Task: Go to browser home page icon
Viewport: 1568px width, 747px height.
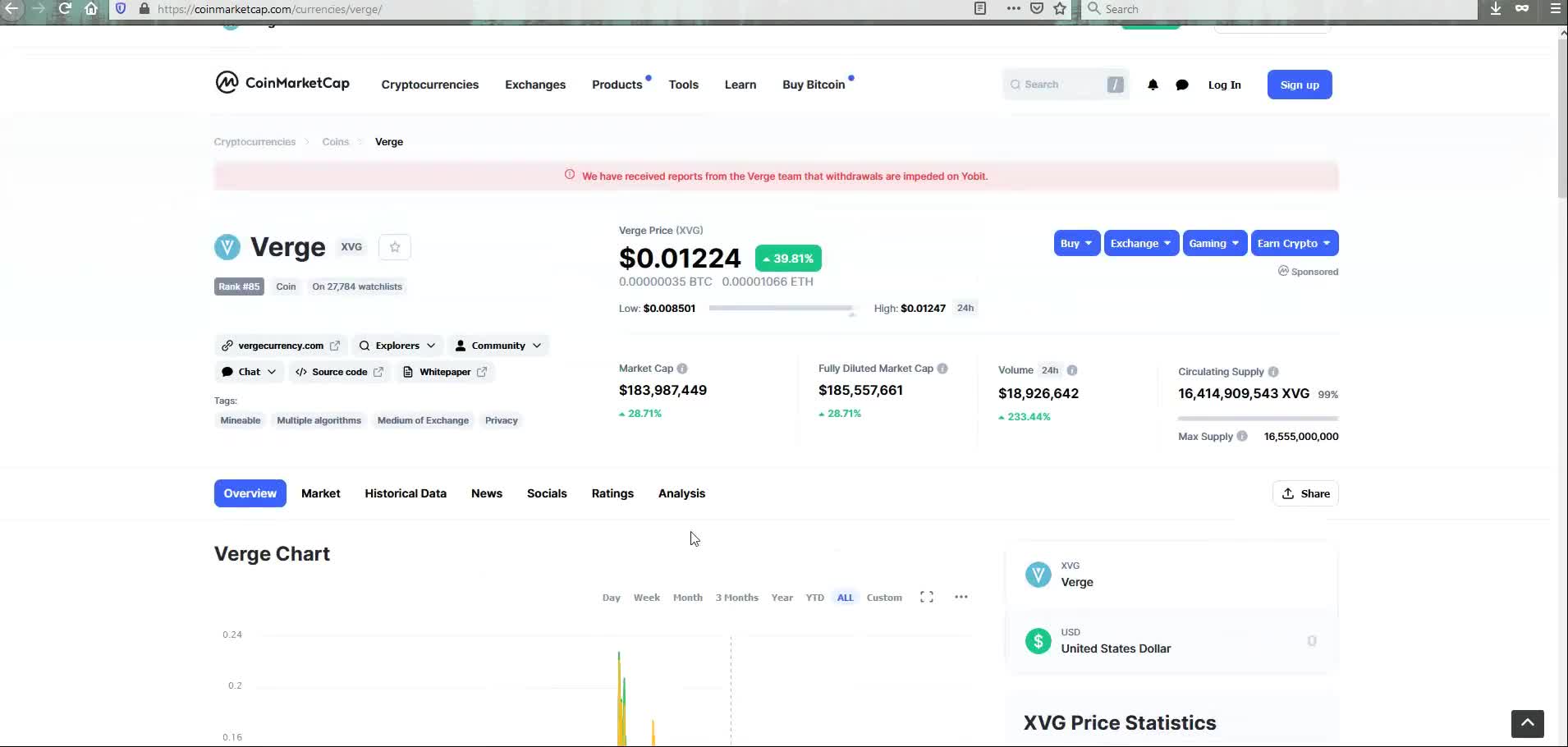Action: click(91, 9)
